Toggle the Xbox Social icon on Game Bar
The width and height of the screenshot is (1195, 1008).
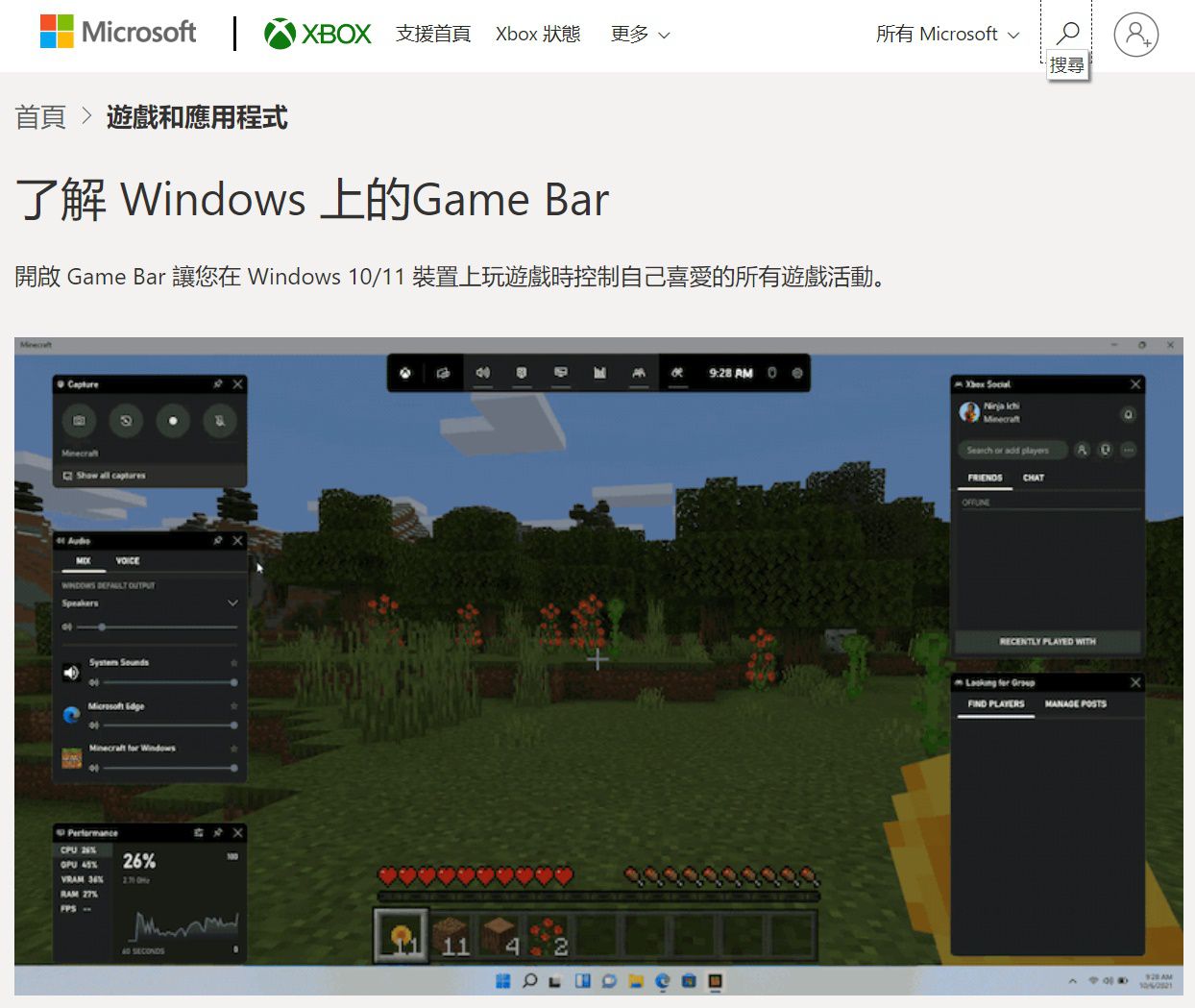click(x=639, y=373)
